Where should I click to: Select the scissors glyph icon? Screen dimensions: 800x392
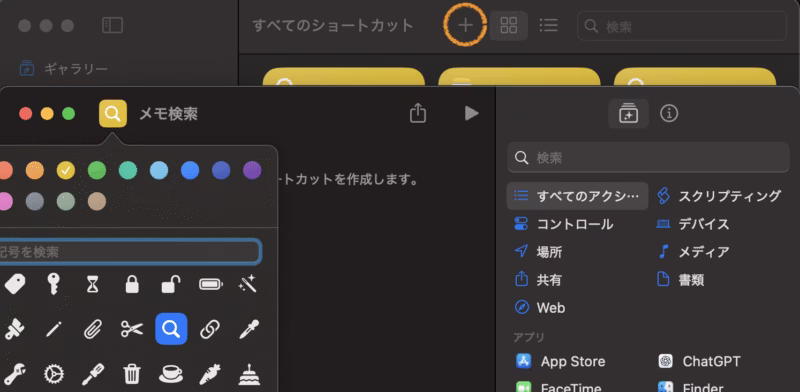(132, 330)
